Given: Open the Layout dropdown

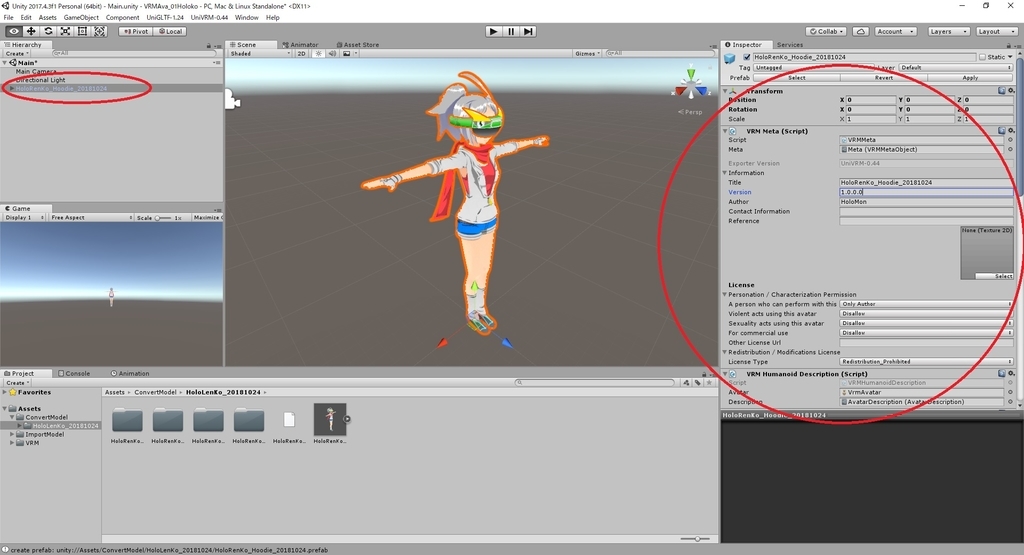Looking at the screenshot, I should (995, 31).
